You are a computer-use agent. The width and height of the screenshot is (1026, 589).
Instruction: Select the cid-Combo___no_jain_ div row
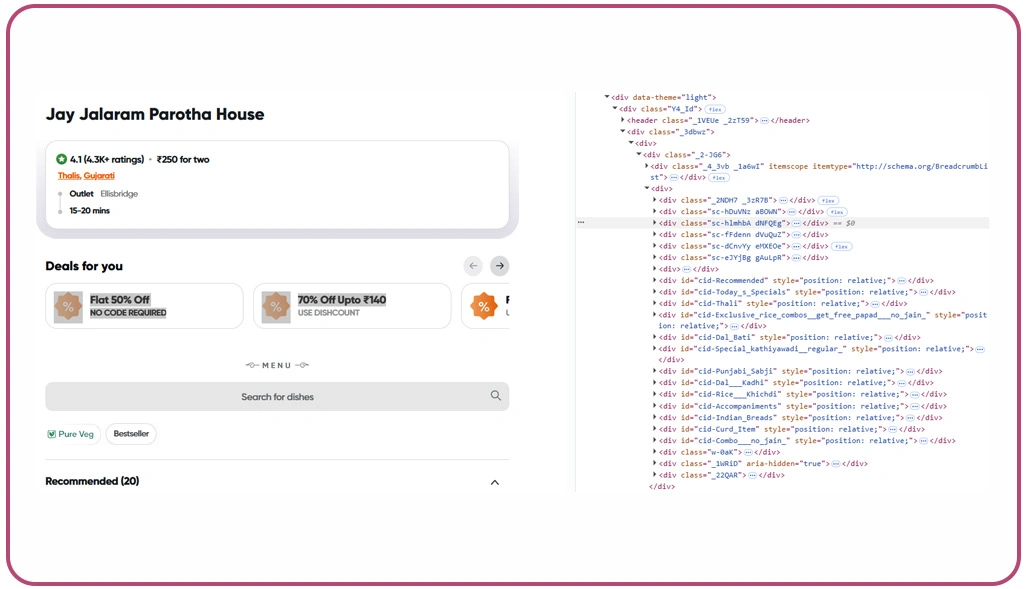(x=807, y=441)
